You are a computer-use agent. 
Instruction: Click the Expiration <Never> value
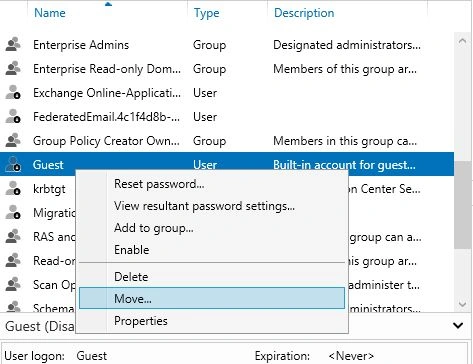pyautogui.click(x=351, y=356)
